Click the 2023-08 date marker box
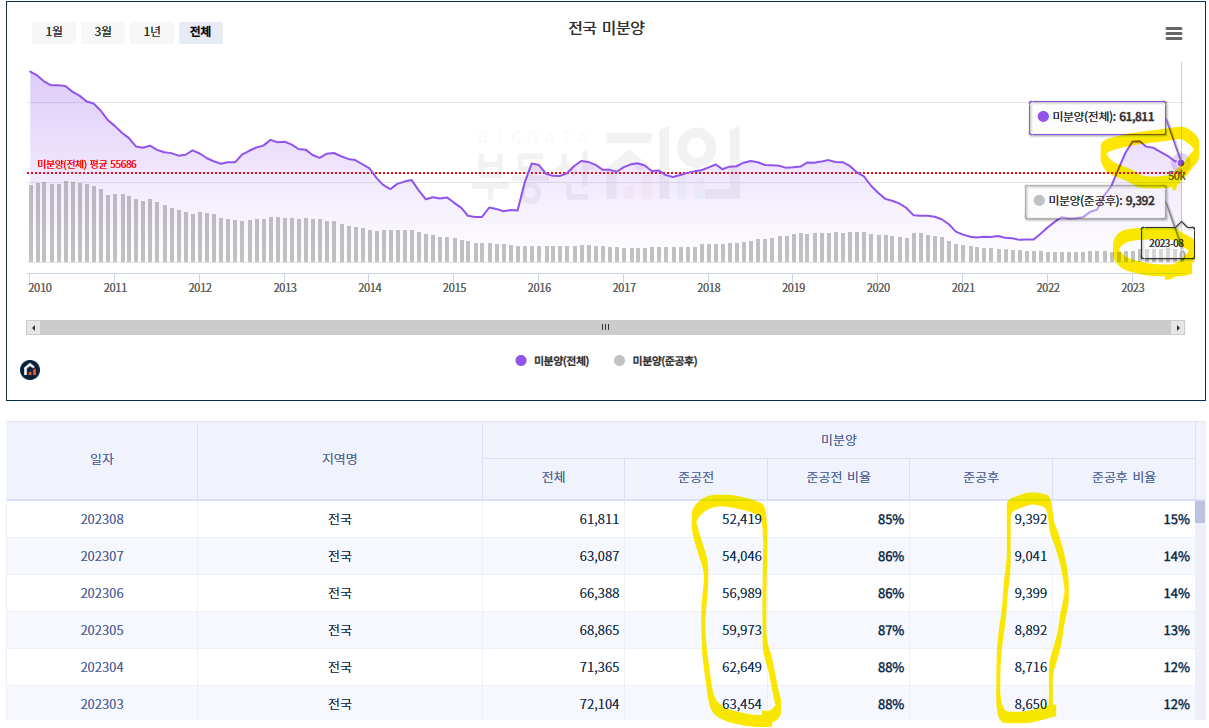The height and width of the screenshot is (728, 1209). [x=1166, y=243]
